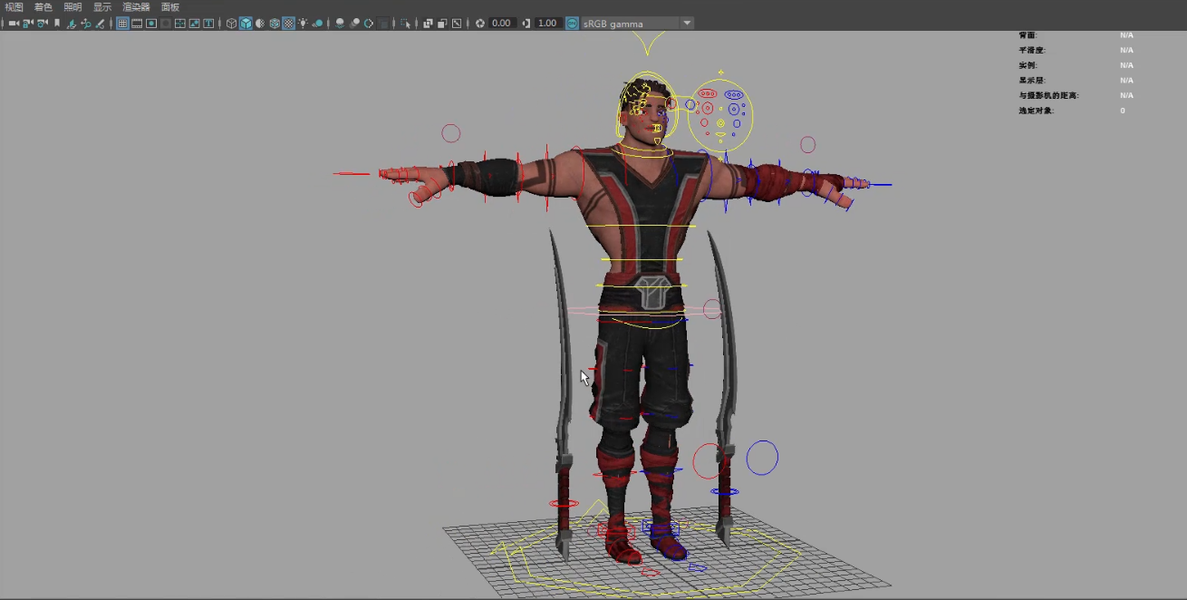The height and width of the screenshot is (600, 1187).
Task: Click the Select Camera icon
Action: [13, 23]
